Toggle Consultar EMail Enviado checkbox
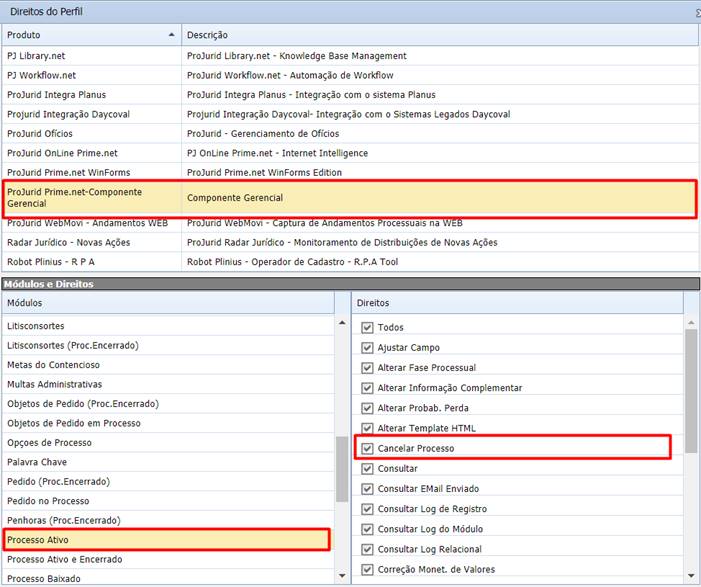Viewport: 701px width, 587px height. click(x=367, y=489)
